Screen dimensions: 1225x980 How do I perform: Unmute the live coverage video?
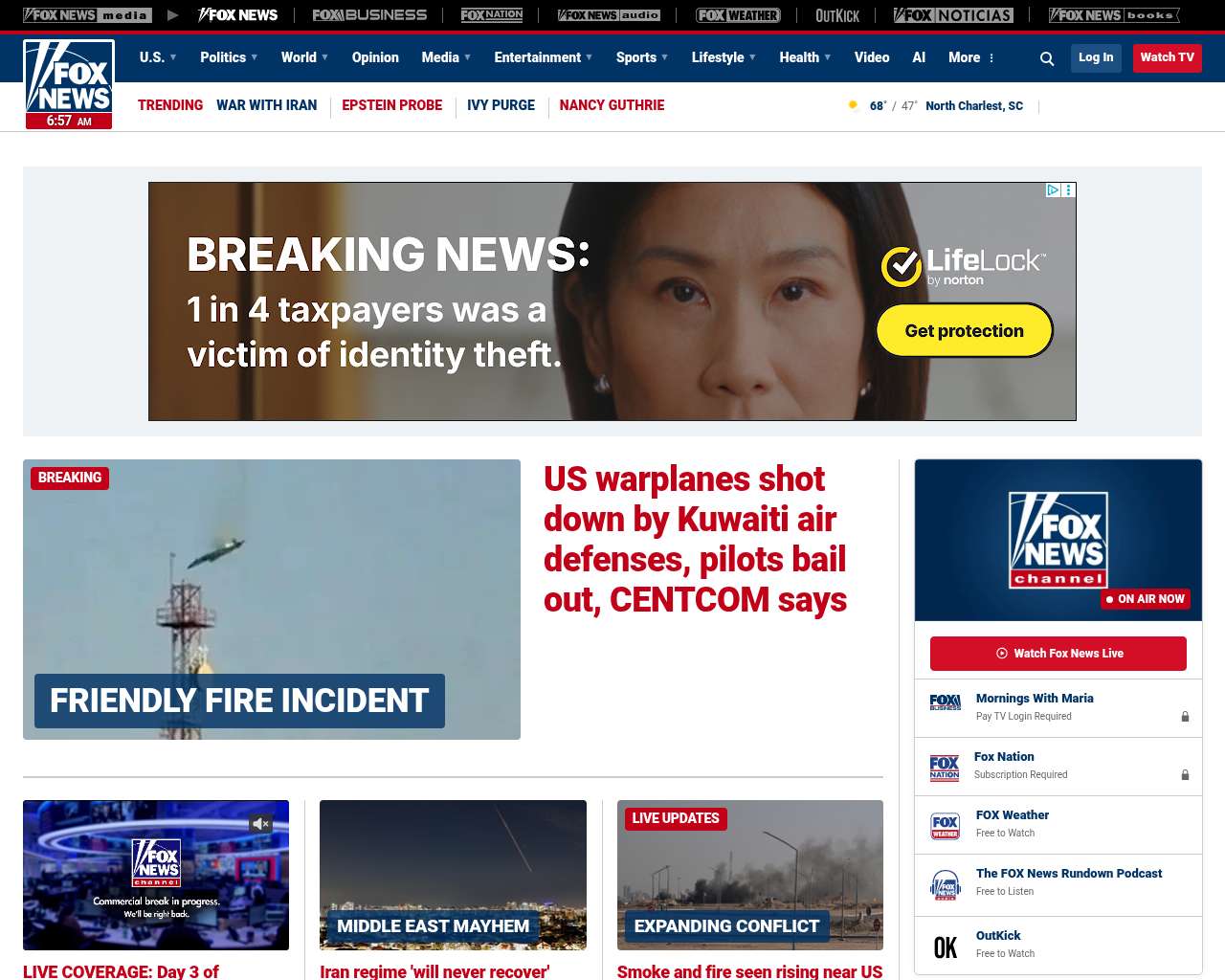pos(260,823)
